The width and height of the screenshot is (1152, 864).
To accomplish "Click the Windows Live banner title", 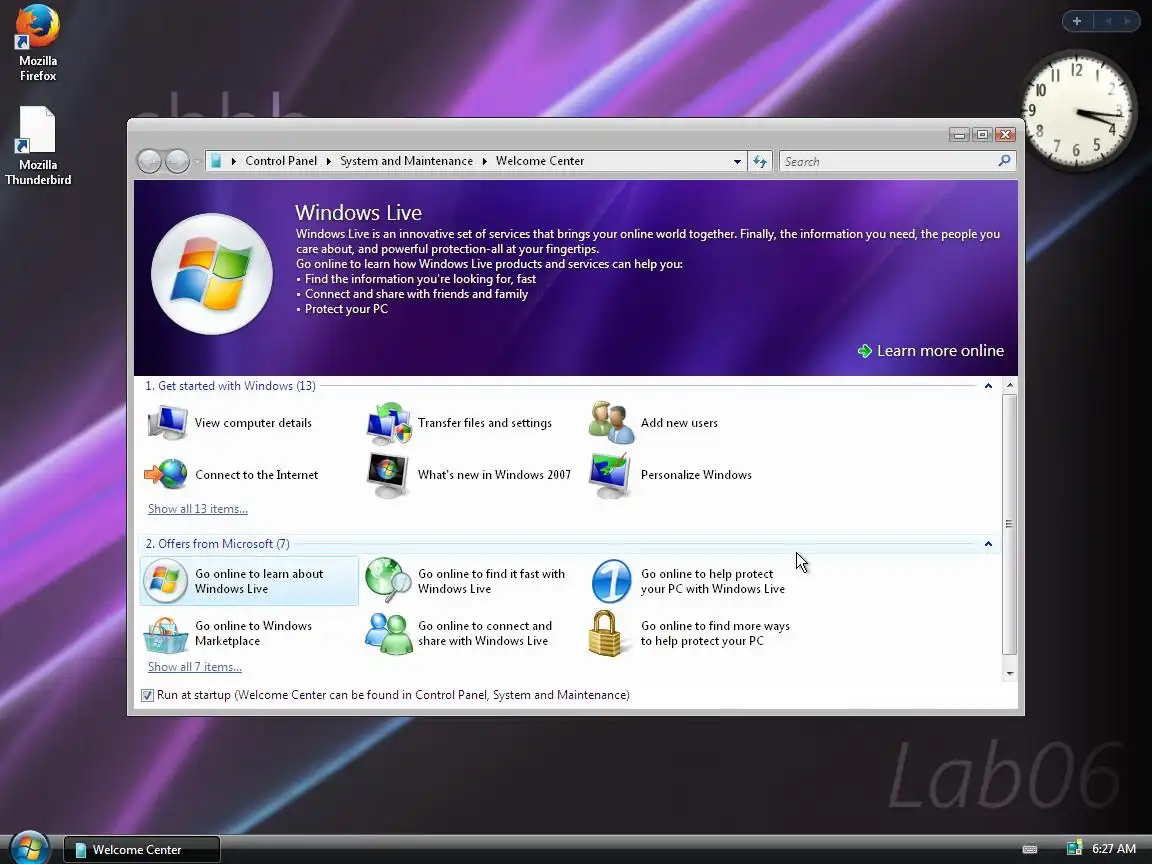I will pyautogui.click(x=359, y=213).
